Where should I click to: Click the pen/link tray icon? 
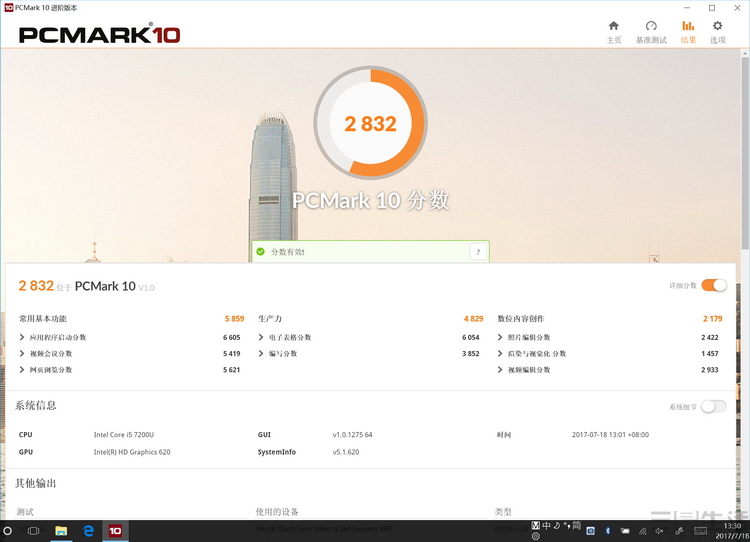(x=679, y=531)
